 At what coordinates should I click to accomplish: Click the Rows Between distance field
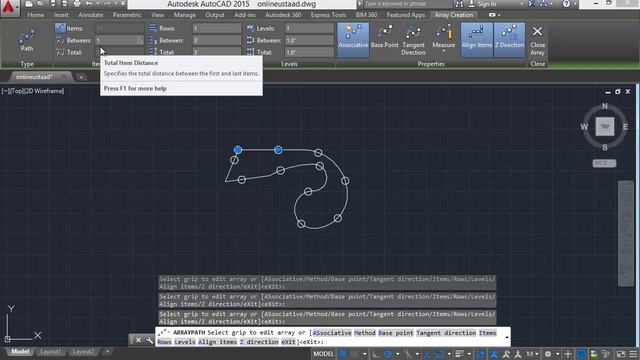[x=217, y=40]
